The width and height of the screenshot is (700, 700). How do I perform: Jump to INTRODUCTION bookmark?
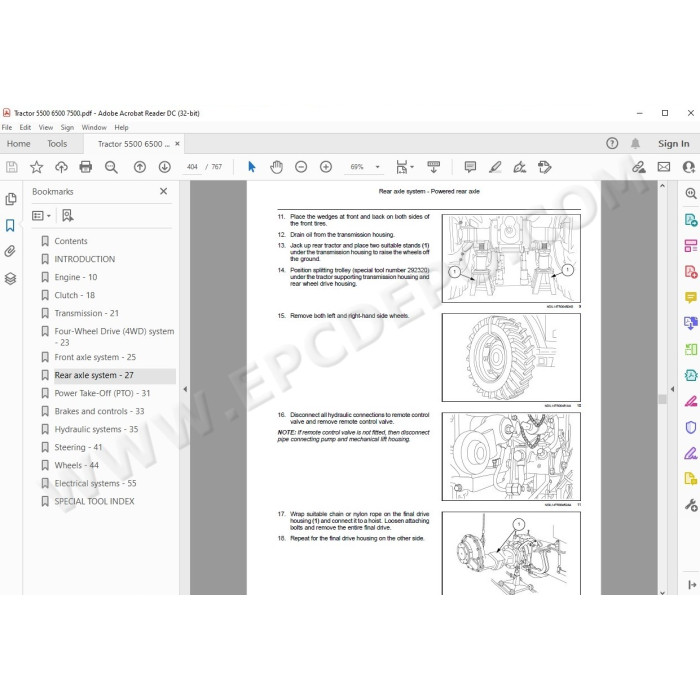click(84, 259)
